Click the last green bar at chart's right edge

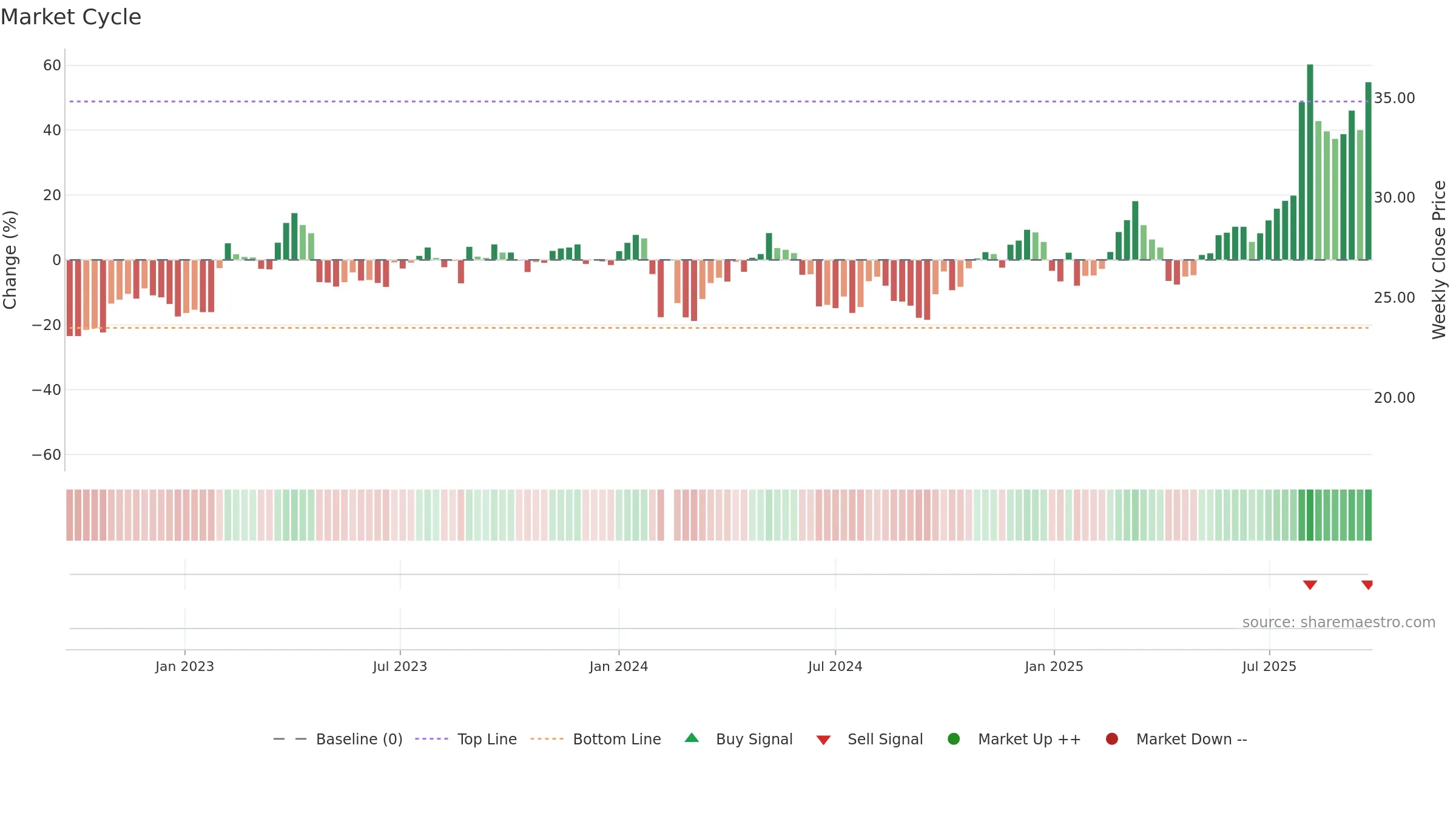[x=1368, y=171]
